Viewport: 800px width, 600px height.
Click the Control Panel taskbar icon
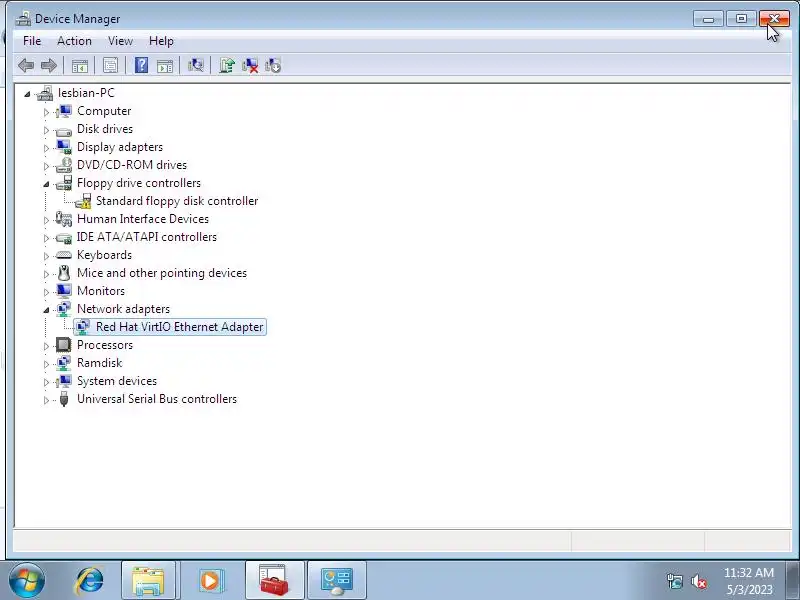pos(337,581)
